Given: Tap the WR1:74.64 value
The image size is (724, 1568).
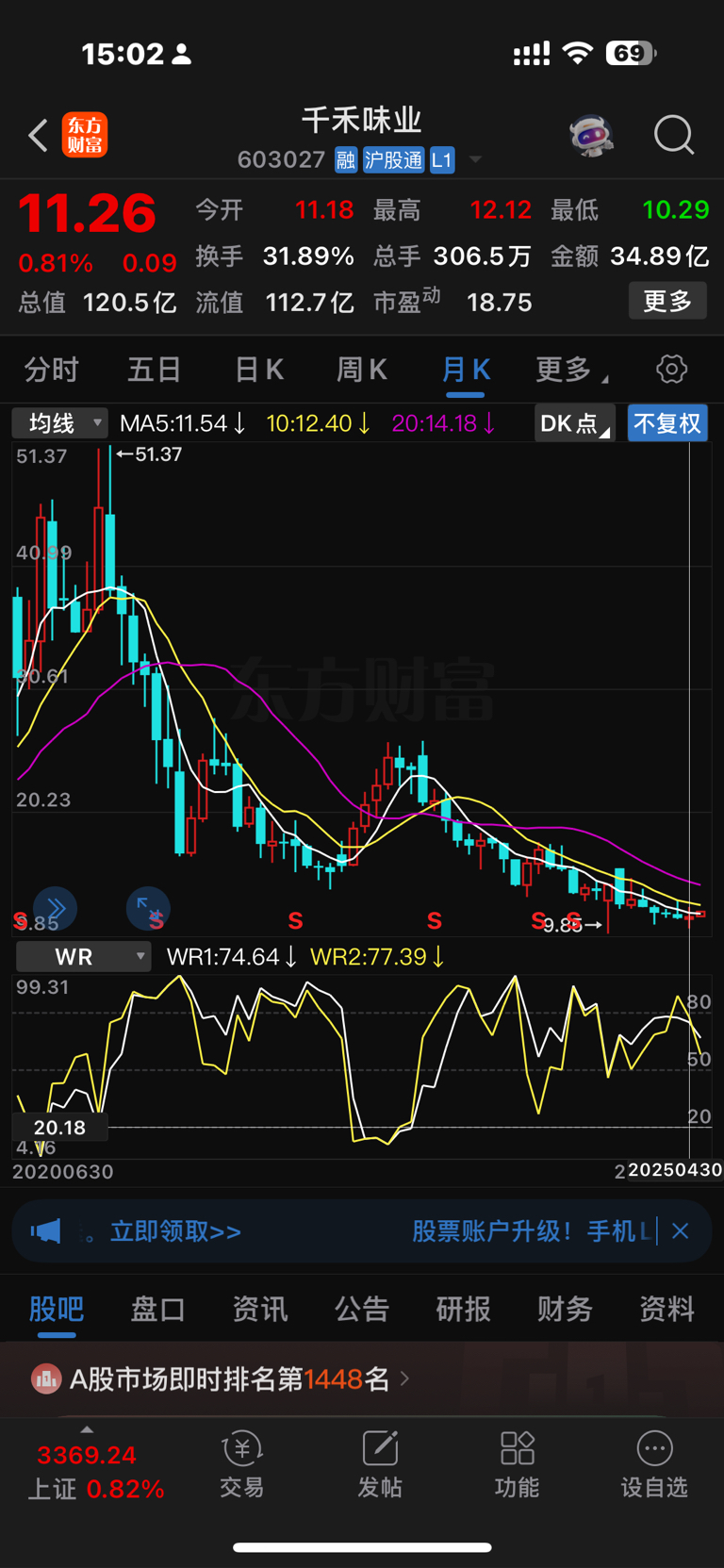Looking at the screenshot, I should [x=232, y=957].
